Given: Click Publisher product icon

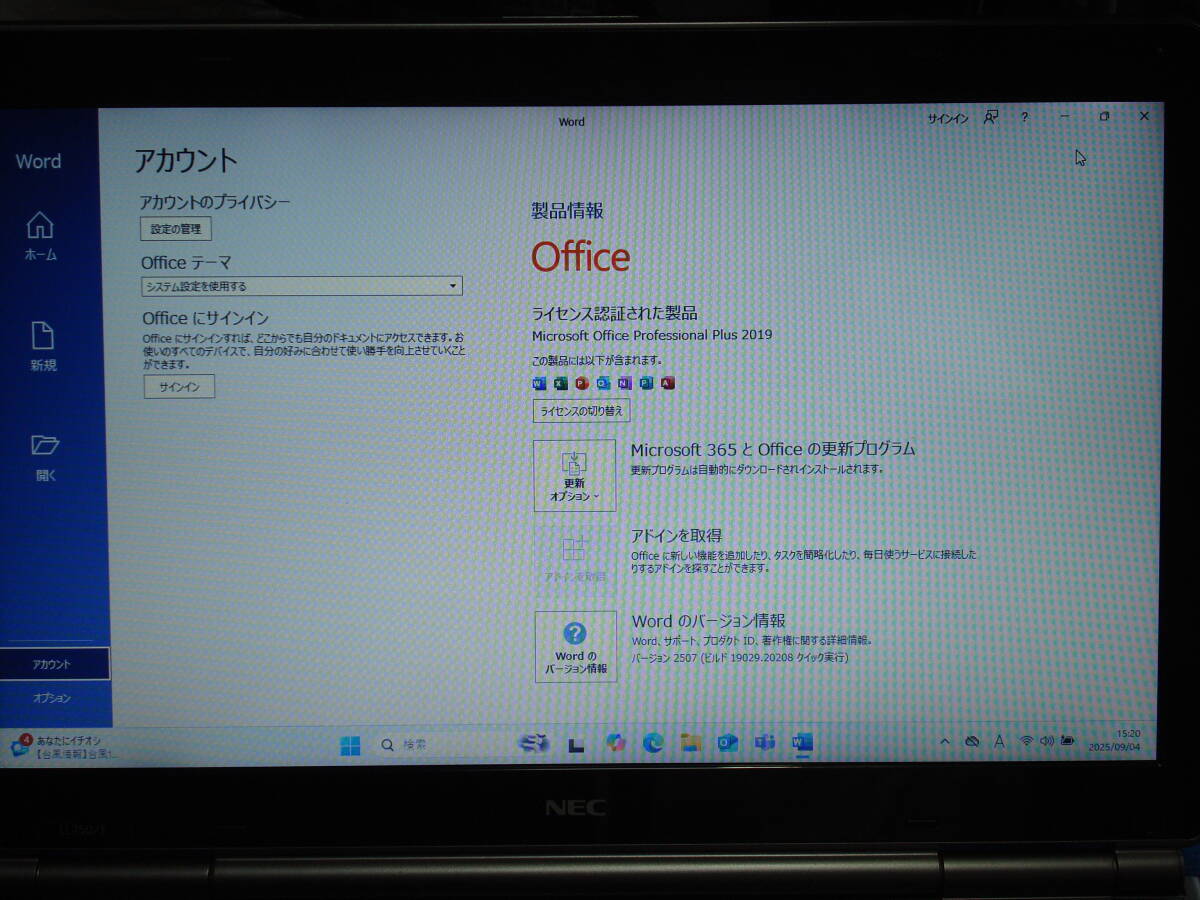Looking at the screenshot, I should (x=646, y=383).
